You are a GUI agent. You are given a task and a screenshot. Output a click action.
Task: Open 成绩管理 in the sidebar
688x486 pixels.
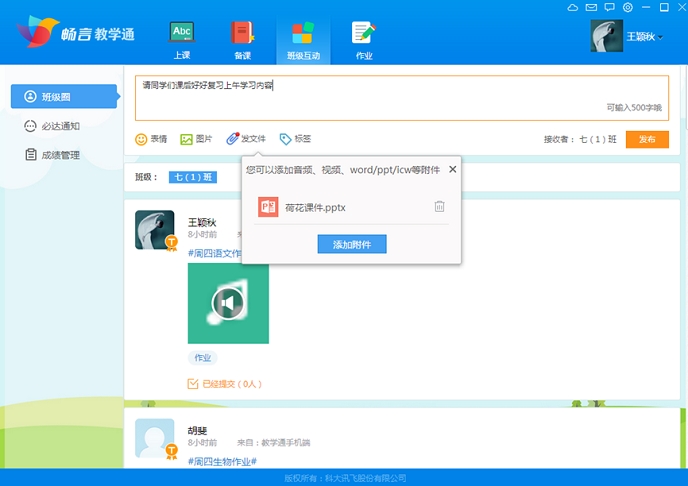point(59,155)
